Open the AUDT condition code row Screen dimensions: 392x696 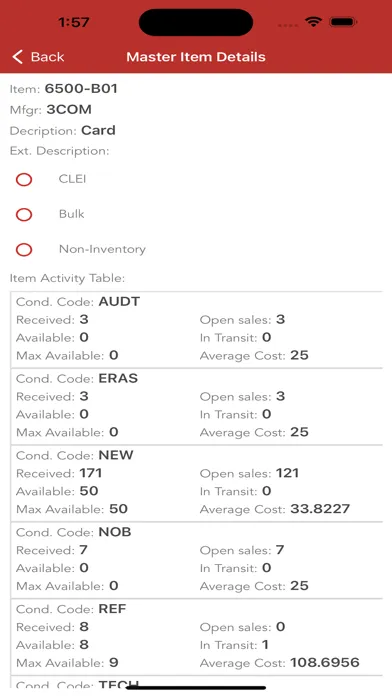tap(197, 329)
